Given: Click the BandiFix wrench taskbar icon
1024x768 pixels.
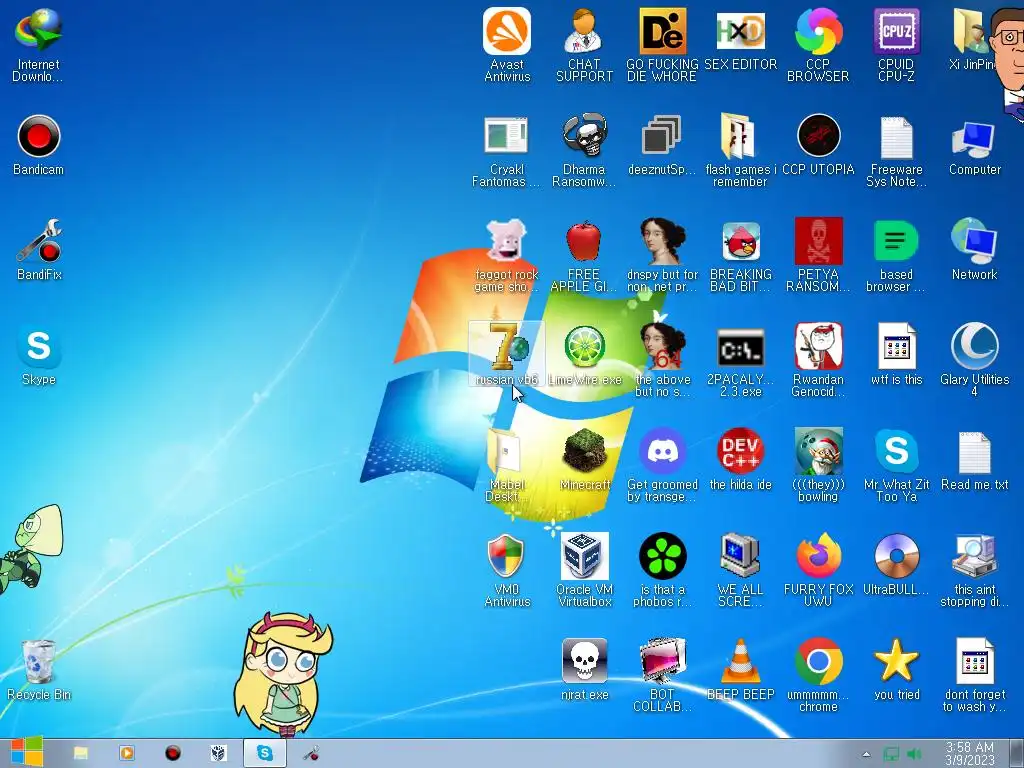Looking at the screenshot, I should pos(311,754).
